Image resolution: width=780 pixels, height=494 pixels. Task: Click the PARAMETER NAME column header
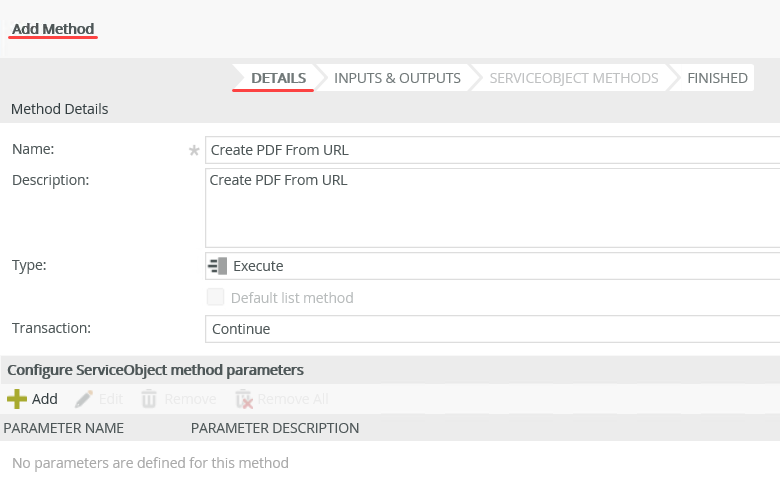(x=64, y=428)
